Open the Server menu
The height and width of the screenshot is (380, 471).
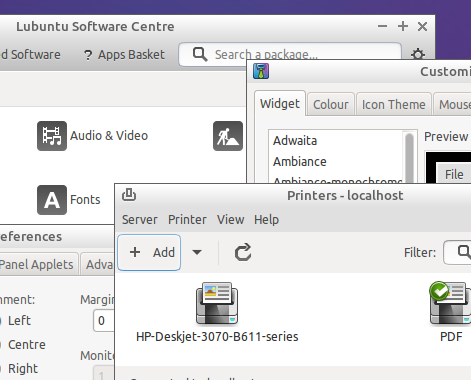coord(140,220)
